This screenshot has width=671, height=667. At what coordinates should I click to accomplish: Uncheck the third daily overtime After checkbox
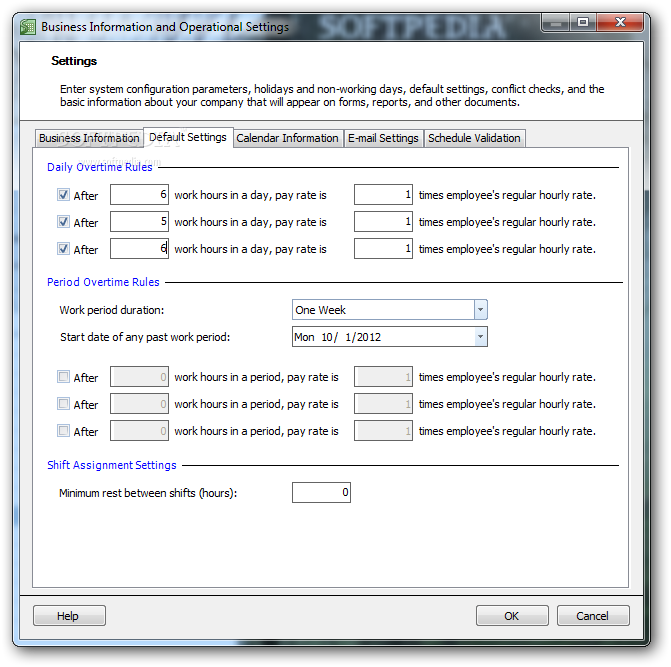63,249
